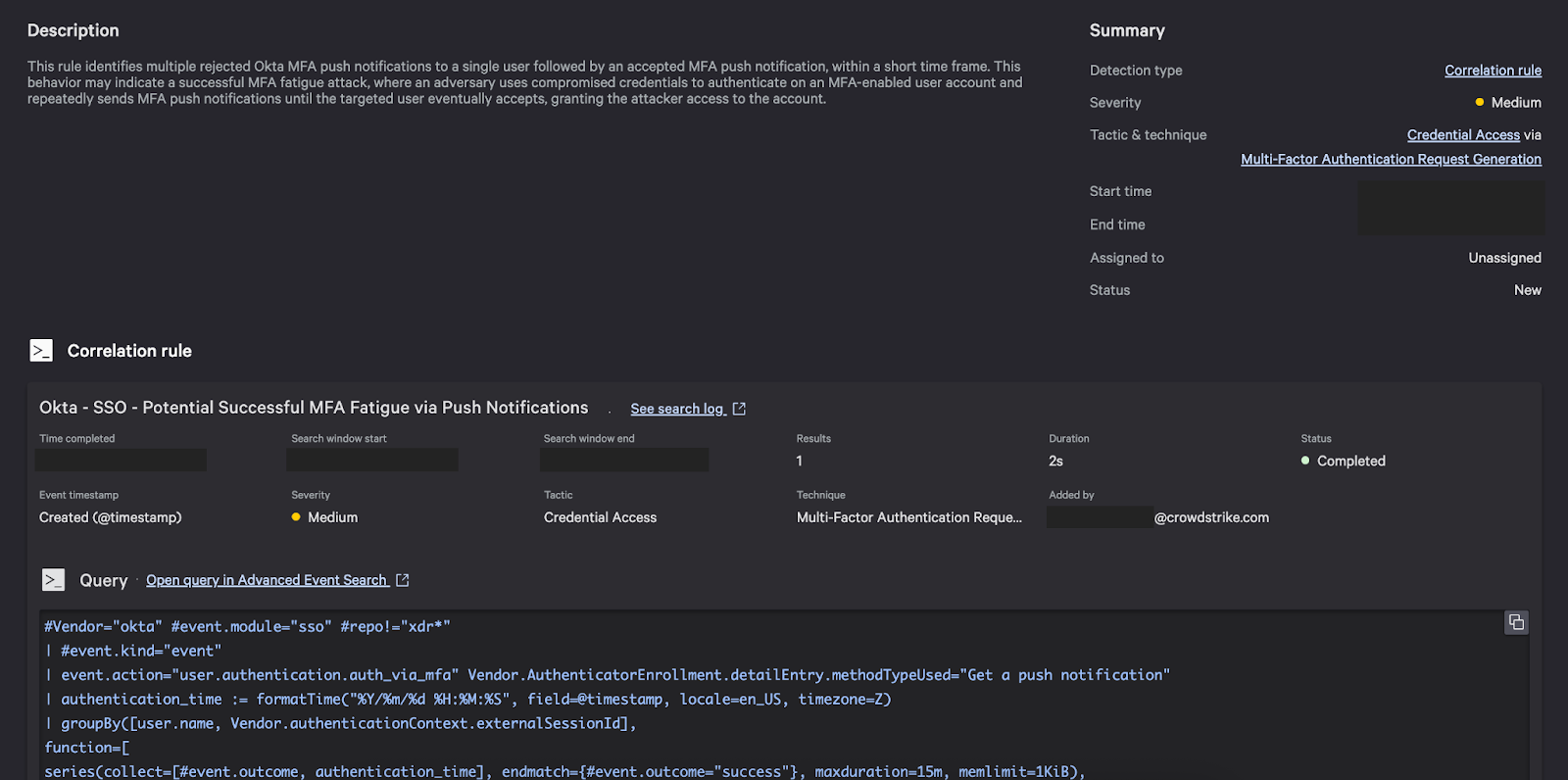Screen dimensions: 1568x780
Task: Open the Correlation rule detection type link
Action: click(x=1493, y=71)
